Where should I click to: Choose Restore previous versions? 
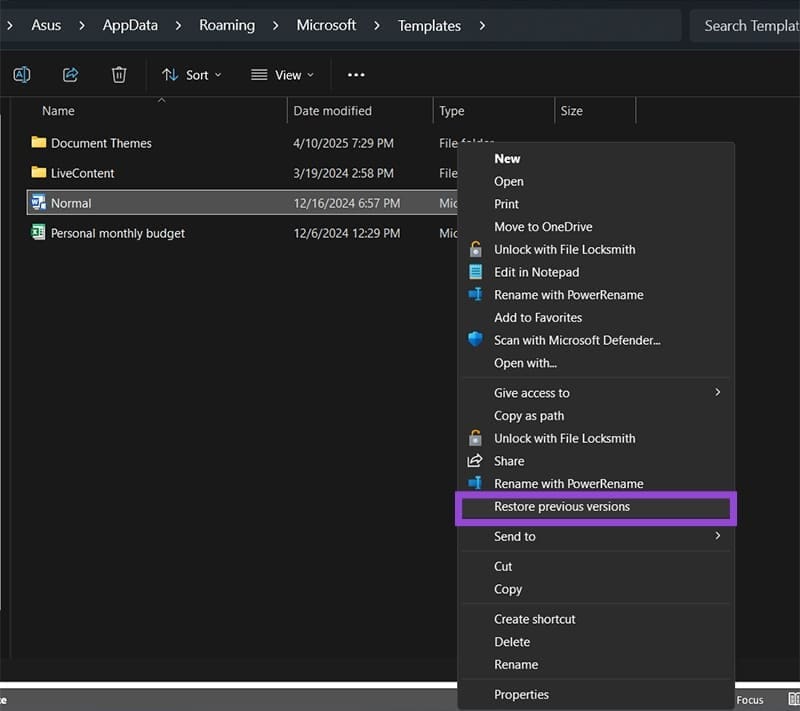pos(562,507)
